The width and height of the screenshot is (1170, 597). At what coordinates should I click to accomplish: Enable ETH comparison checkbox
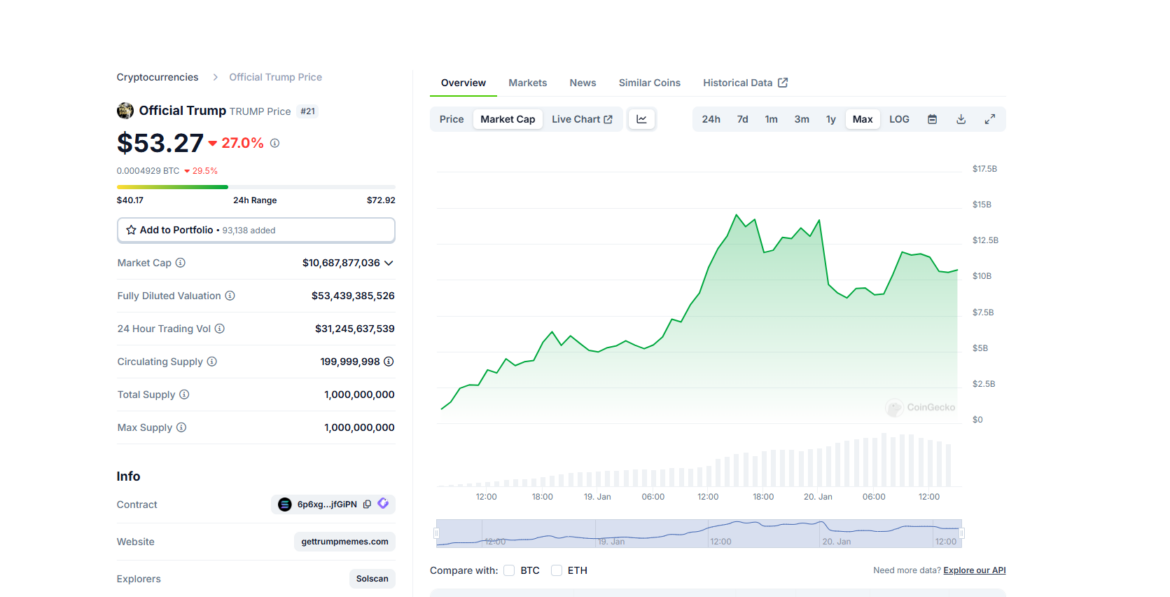point(556,571)
